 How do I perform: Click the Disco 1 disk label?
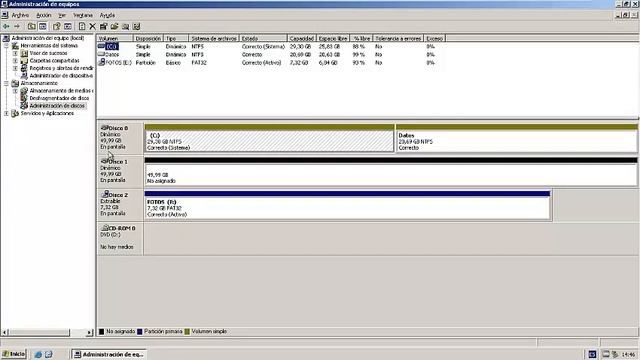pyautogui.click(x=120, y=171)
